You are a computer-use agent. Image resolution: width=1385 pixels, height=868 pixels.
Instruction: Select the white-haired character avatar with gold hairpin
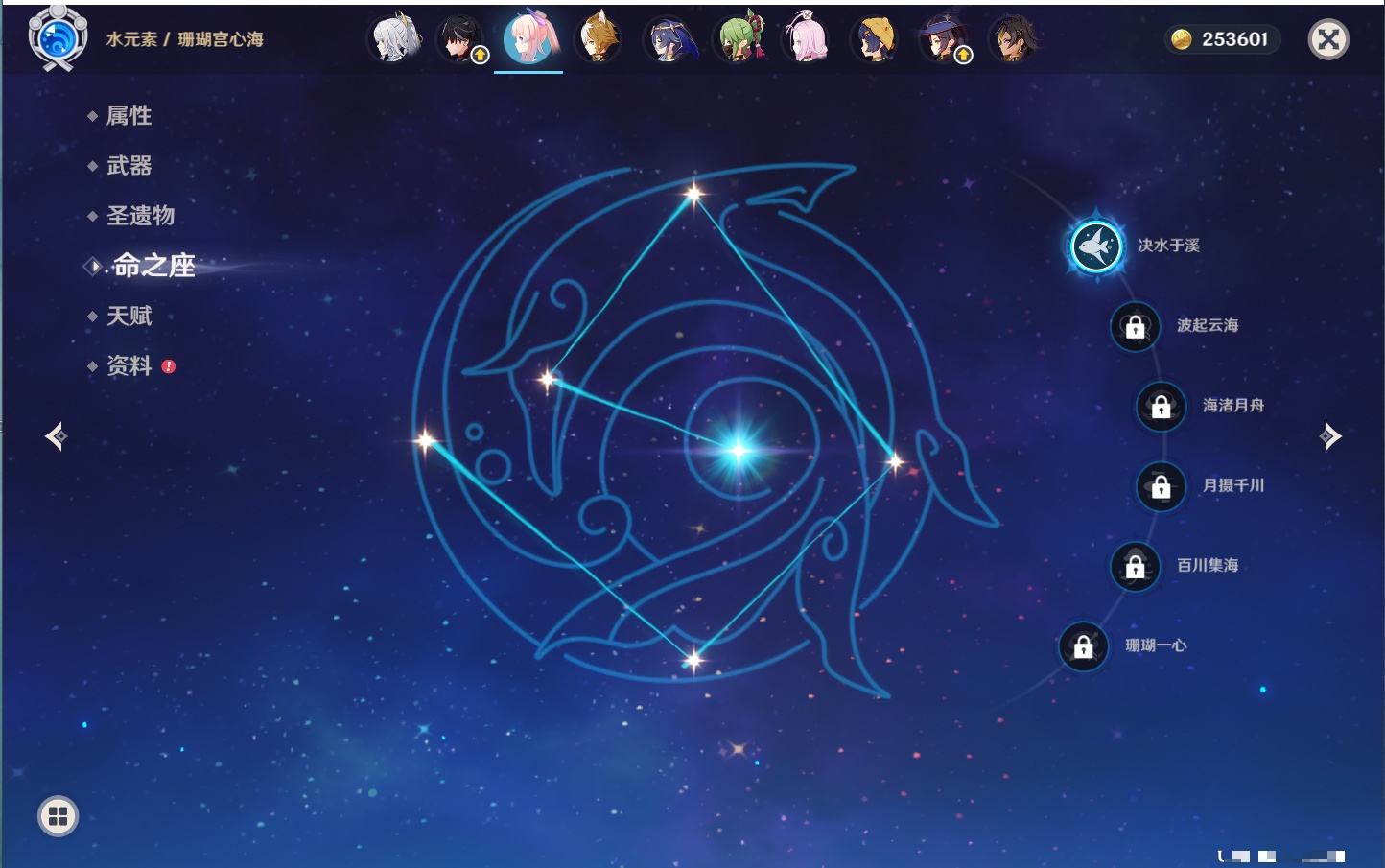393,38
